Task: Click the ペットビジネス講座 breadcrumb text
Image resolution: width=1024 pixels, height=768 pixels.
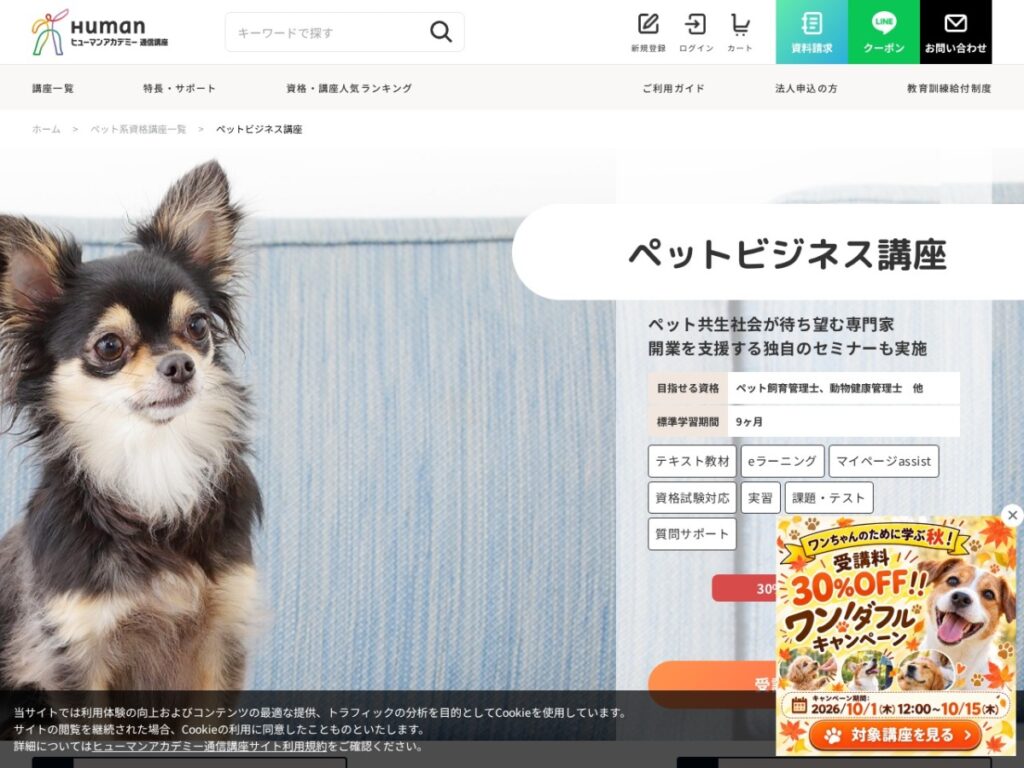Action: pyautogui.click(x=259, y=129)
